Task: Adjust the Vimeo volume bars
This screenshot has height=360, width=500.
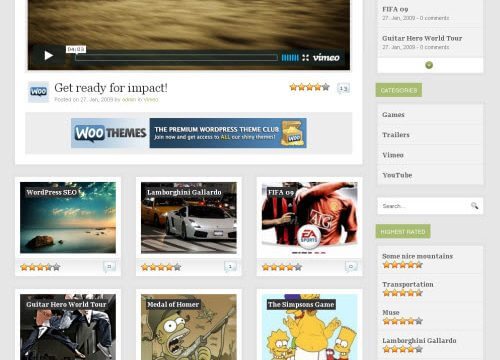Action: pyautogui.click(x=290, y=58)
